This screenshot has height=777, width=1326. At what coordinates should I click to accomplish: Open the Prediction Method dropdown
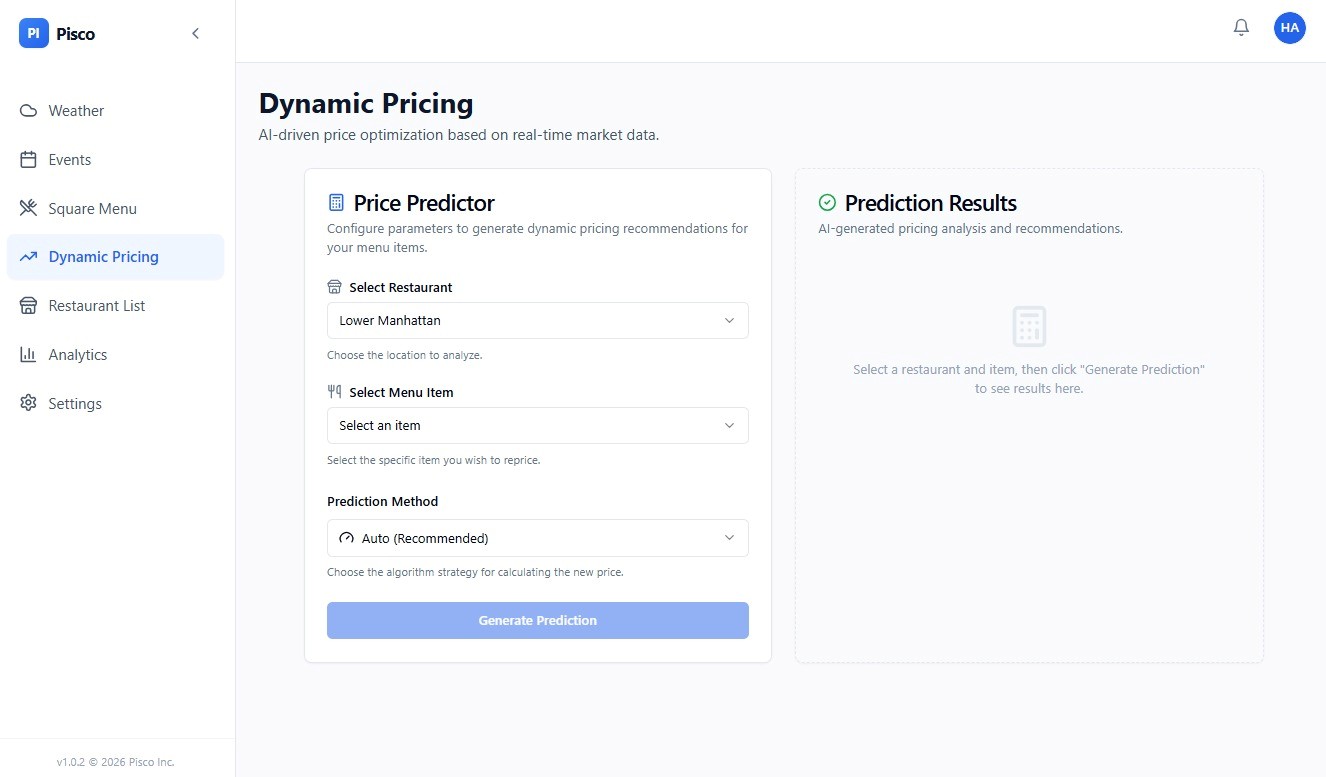point(537,538)
